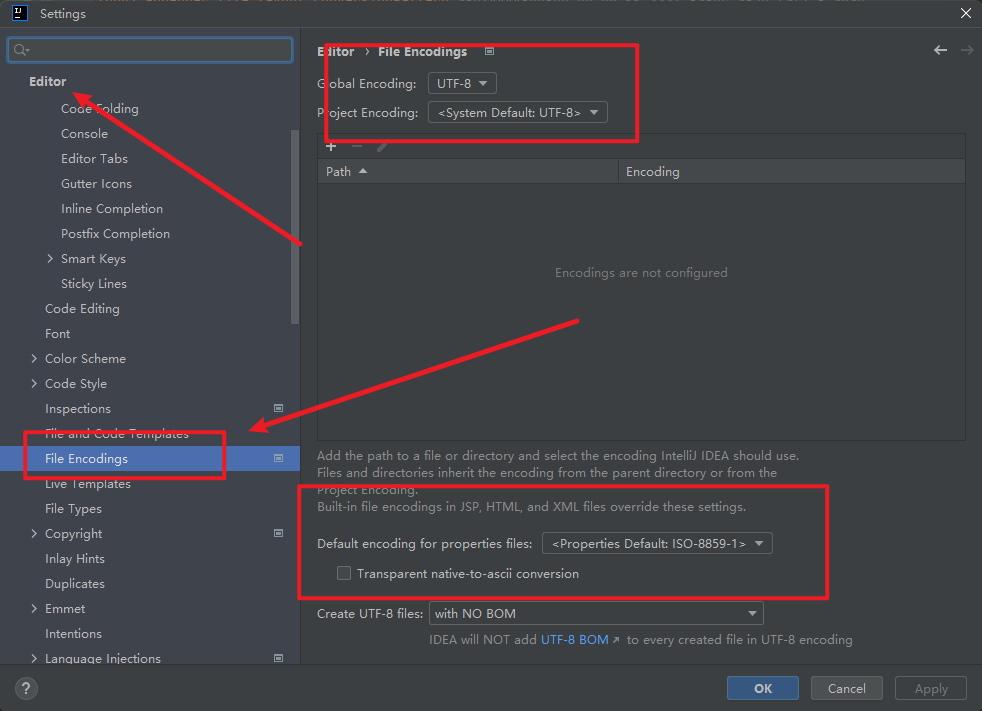Enable Transparent native-to-ascii conversion
Screen dimensions: 982x711
tap(344, 573)
